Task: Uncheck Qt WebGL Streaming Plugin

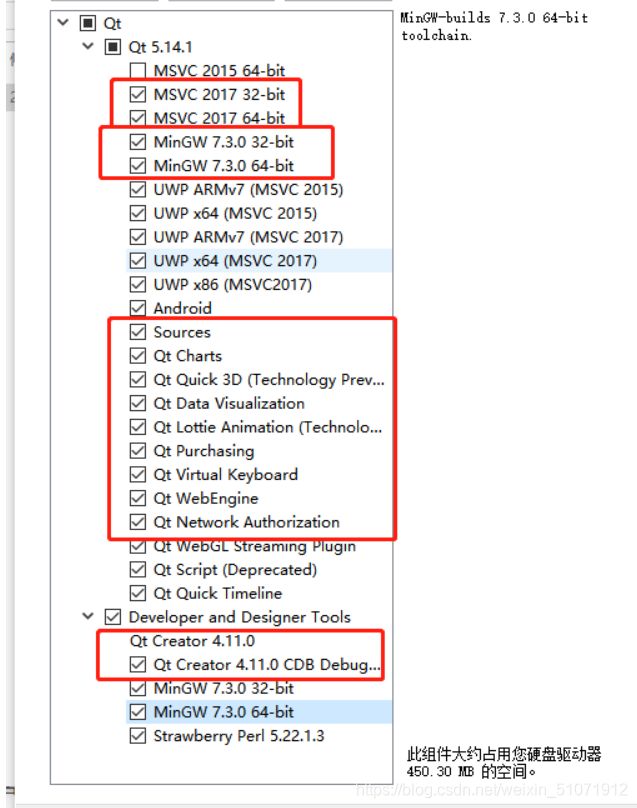Action: [x=138, y=546]
